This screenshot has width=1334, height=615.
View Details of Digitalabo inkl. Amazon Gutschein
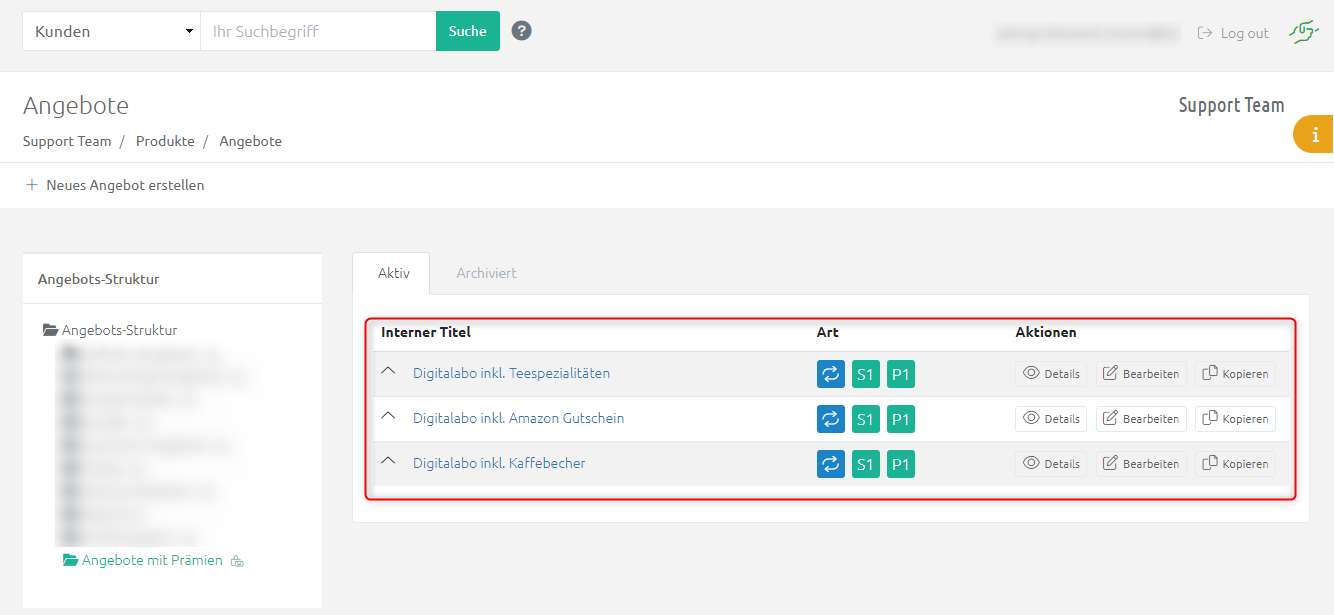(1051, 419)
